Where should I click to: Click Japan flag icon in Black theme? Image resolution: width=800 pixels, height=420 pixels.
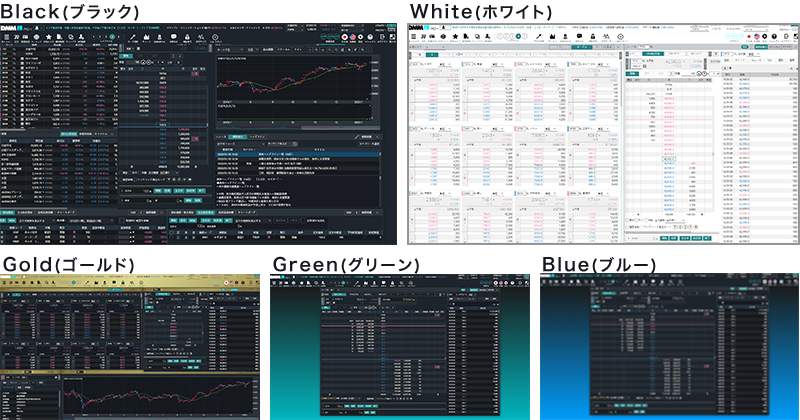[x=344, y=37]
